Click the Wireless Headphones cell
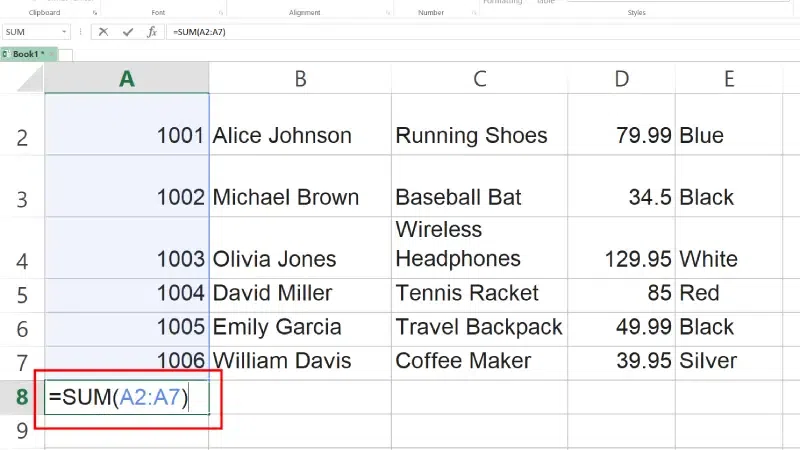The image size is (800, 450). point(479,245)
